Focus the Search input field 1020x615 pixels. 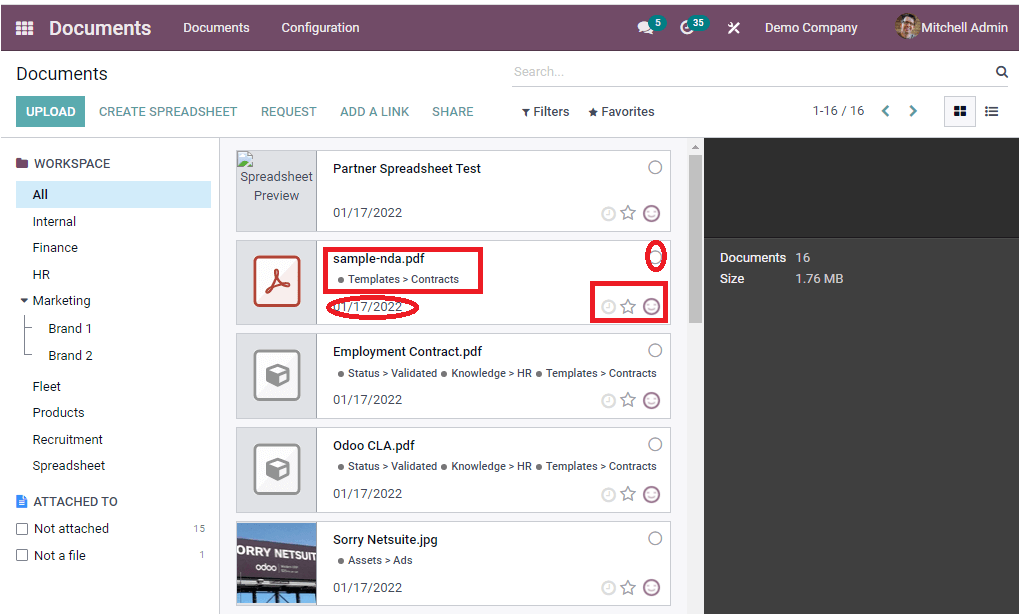pyautogui.click(x=753, y=72)
